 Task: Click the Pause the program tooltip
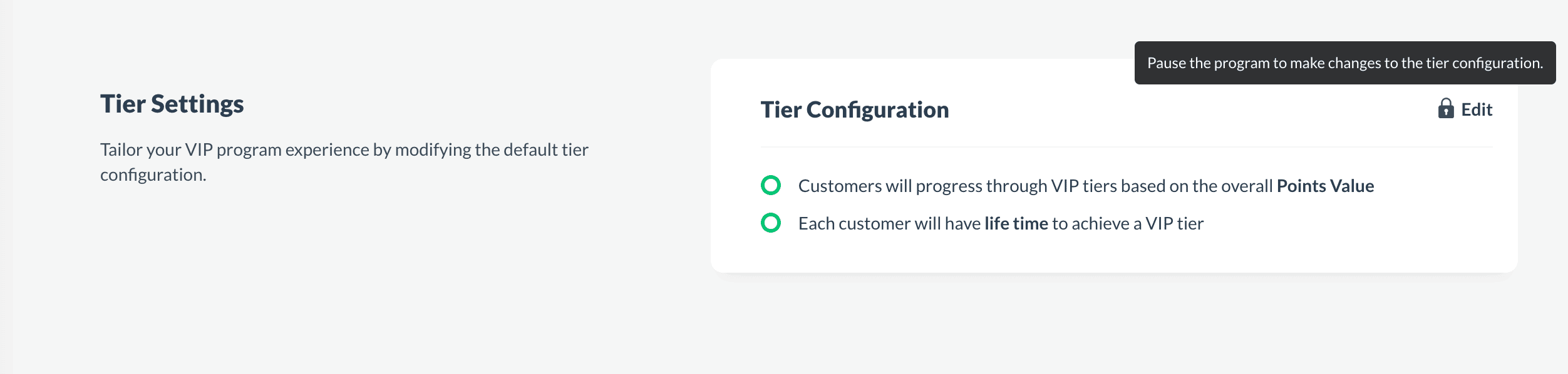(1344, 63)
